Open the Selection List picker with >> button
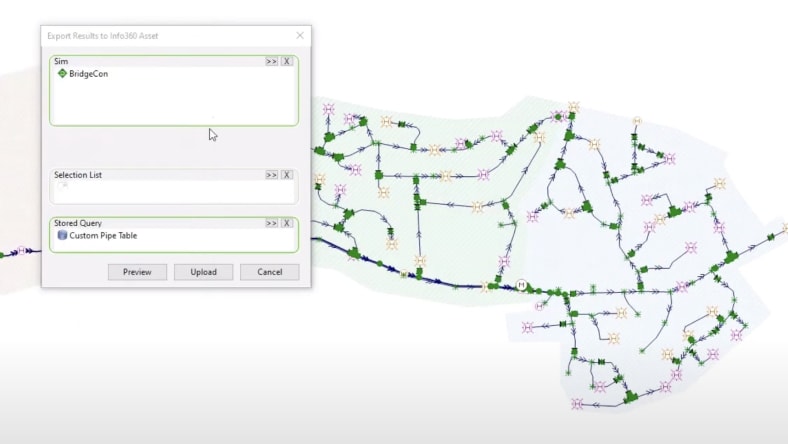 tap(271, 175)
